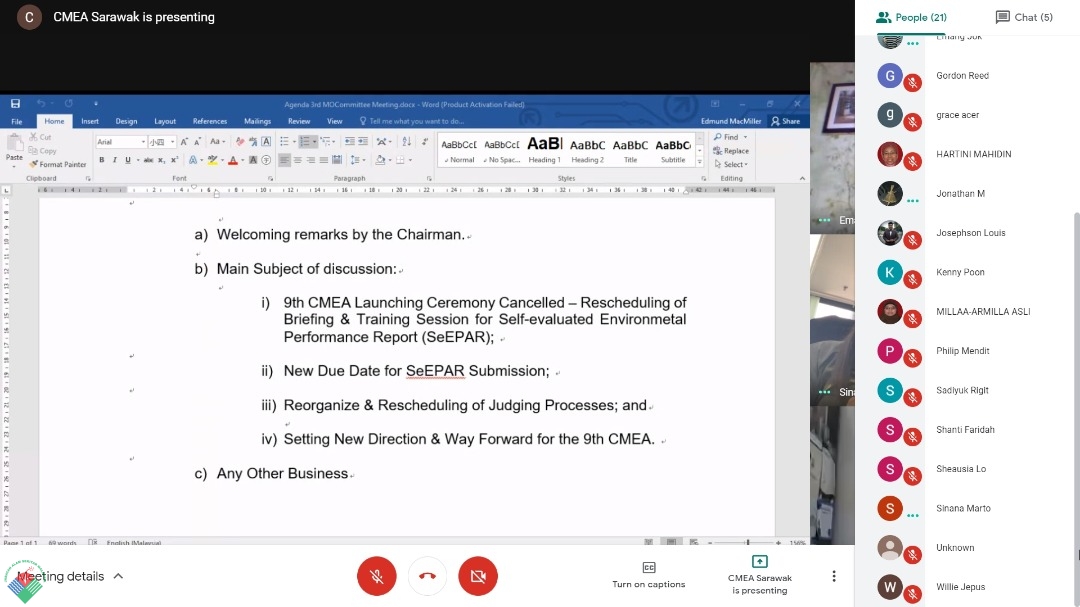1080x607 pixels.
Task: Open the File menu tab
Action: (x=17, y=121)
